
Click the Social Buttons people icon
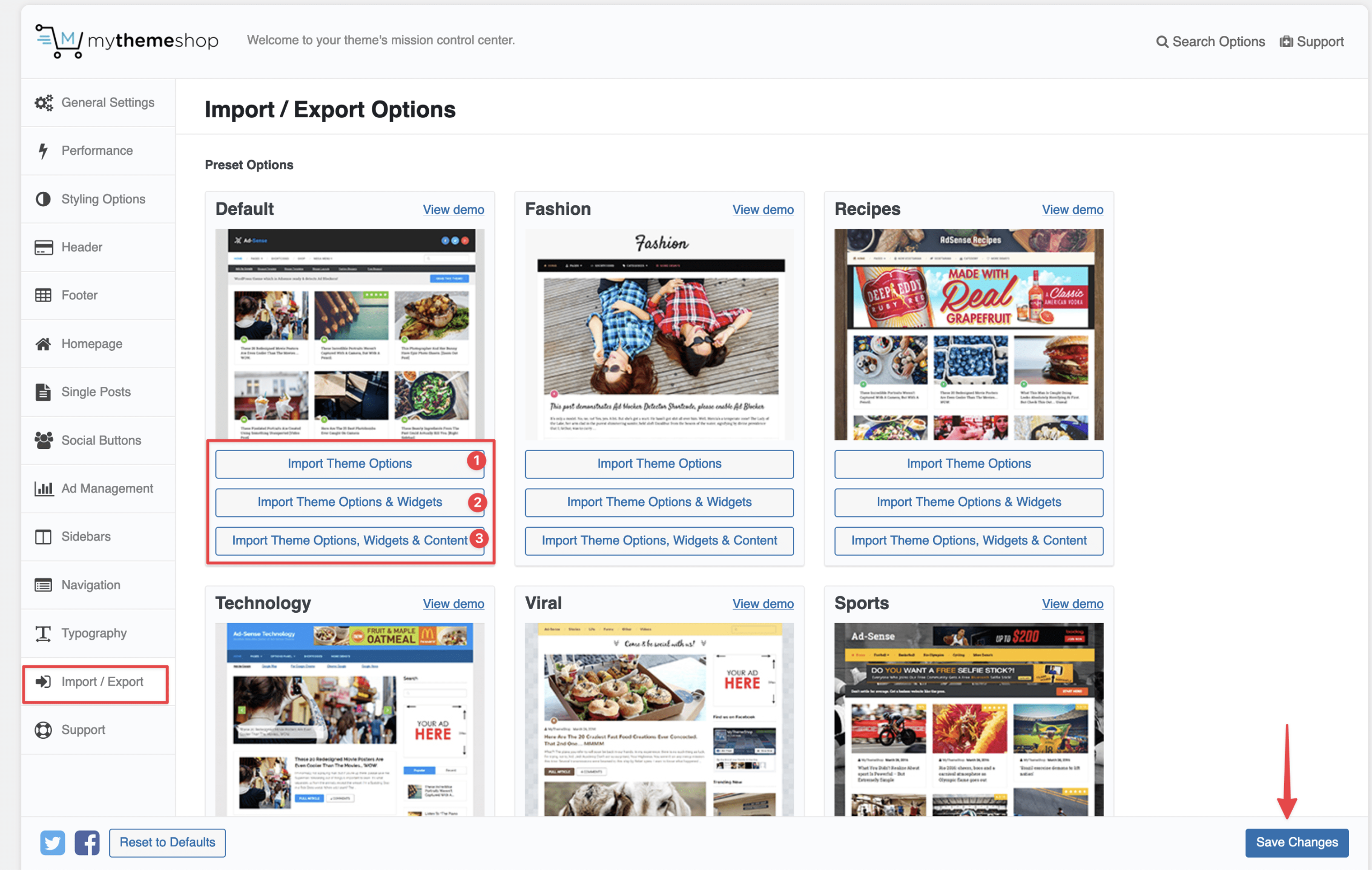point(43,440)
